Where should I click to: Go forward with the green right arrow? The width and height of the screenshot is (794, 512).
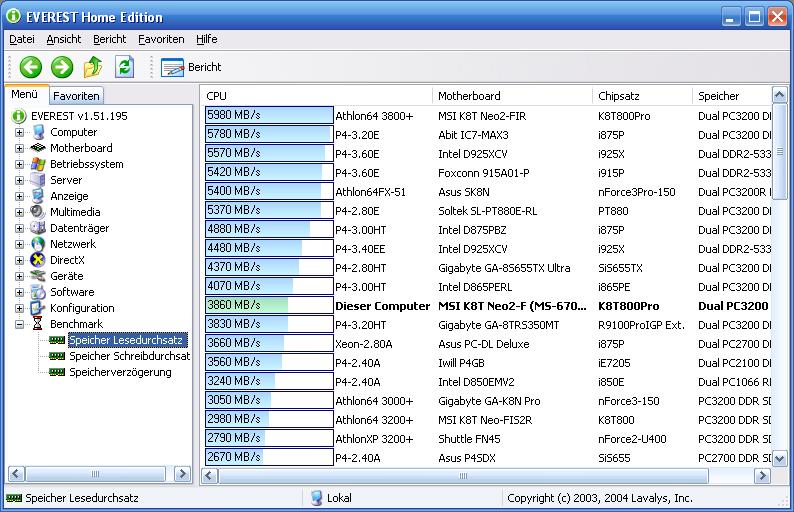coord(62,67)
